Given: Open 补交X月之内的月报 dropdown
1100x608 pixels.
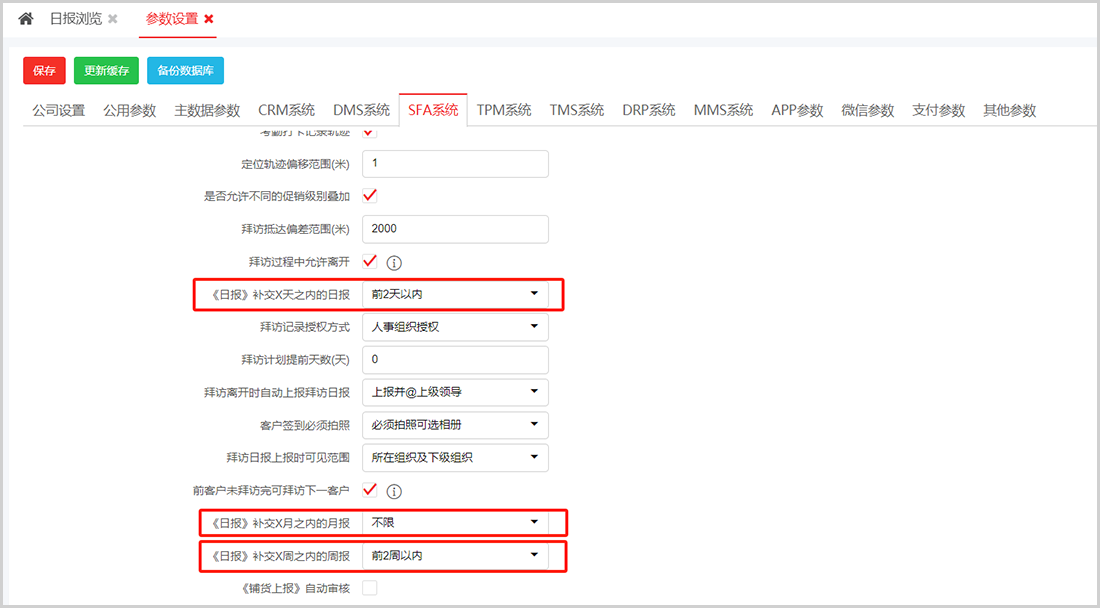Looking at the screenshot, I should (455, 522).
